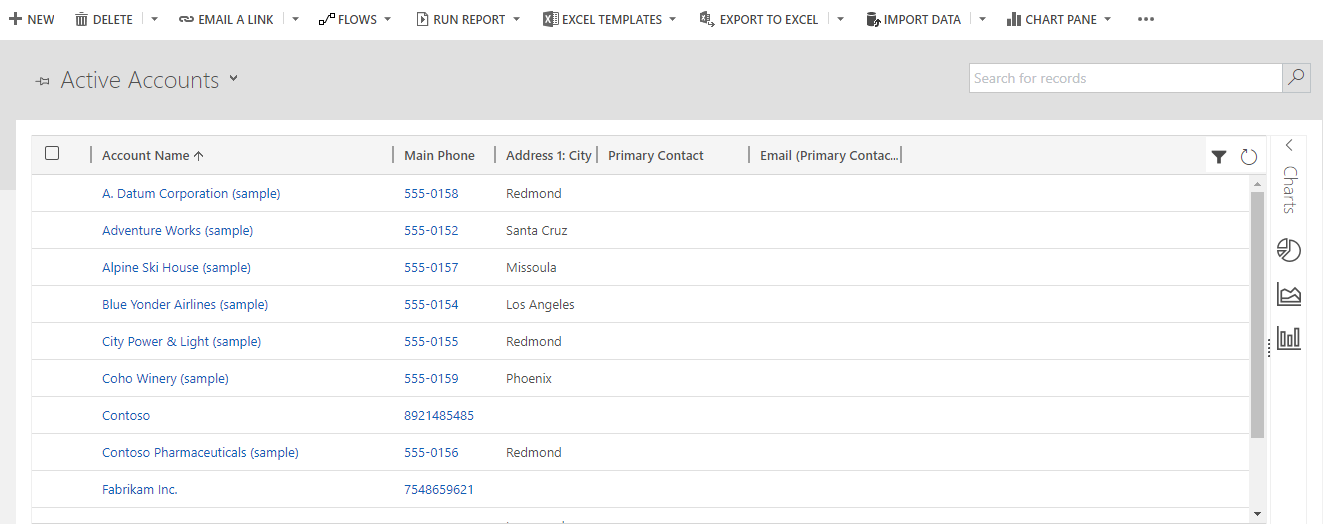The image size is (1323, 524).
Task: Click the pin icon beside Active Accounts
Action: point(43,81)
